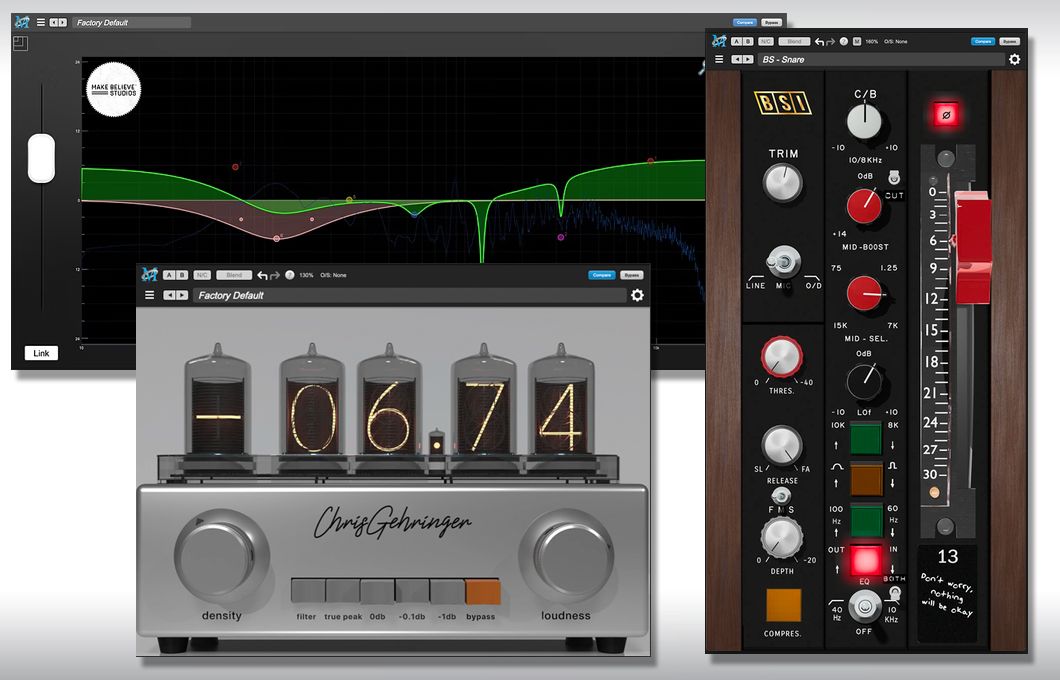
Task: Click the resize layout icon in EQ window
Action: point(20,43)
